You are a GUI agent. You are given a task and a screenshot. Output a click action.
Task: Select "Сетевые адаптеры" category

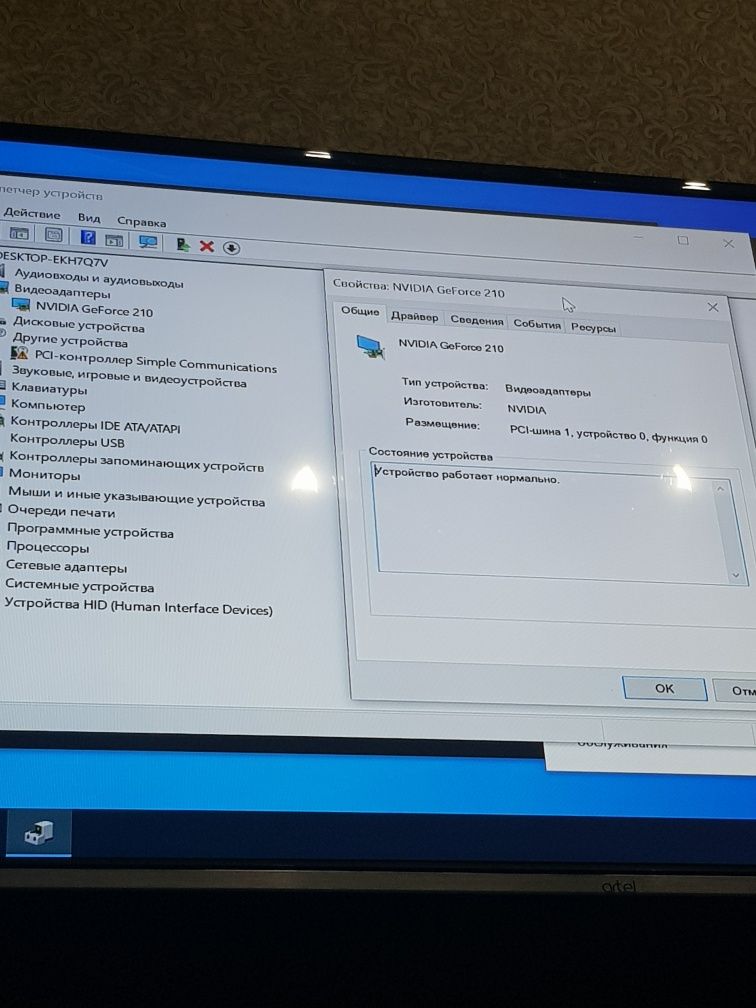point(66,567)
